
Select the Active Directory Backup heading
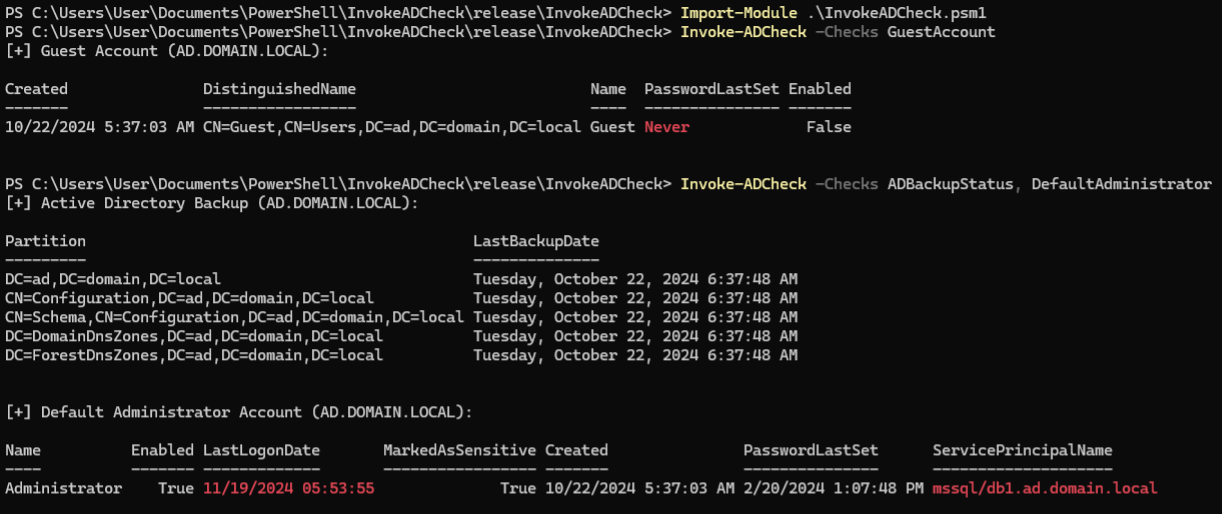[x=212, y=203]
